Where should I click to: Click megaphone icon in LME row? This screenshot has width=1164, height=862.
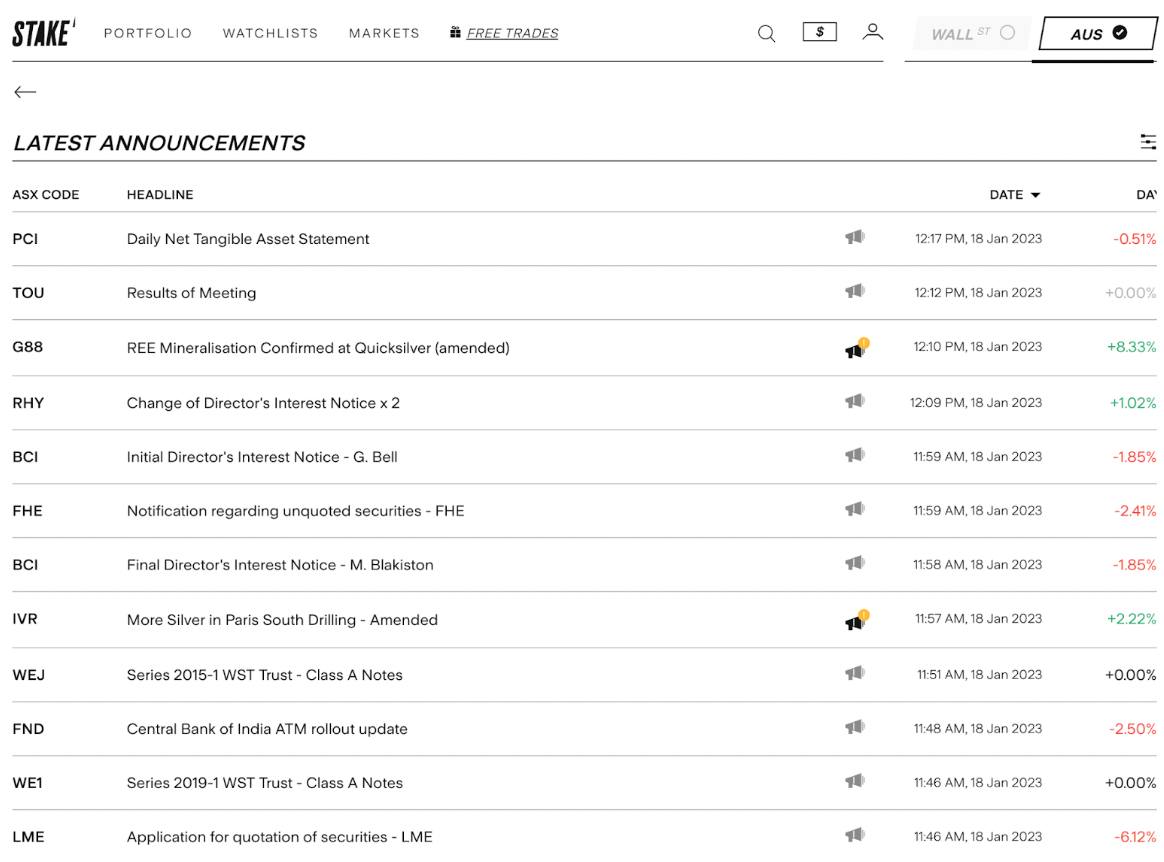point(855,835)
